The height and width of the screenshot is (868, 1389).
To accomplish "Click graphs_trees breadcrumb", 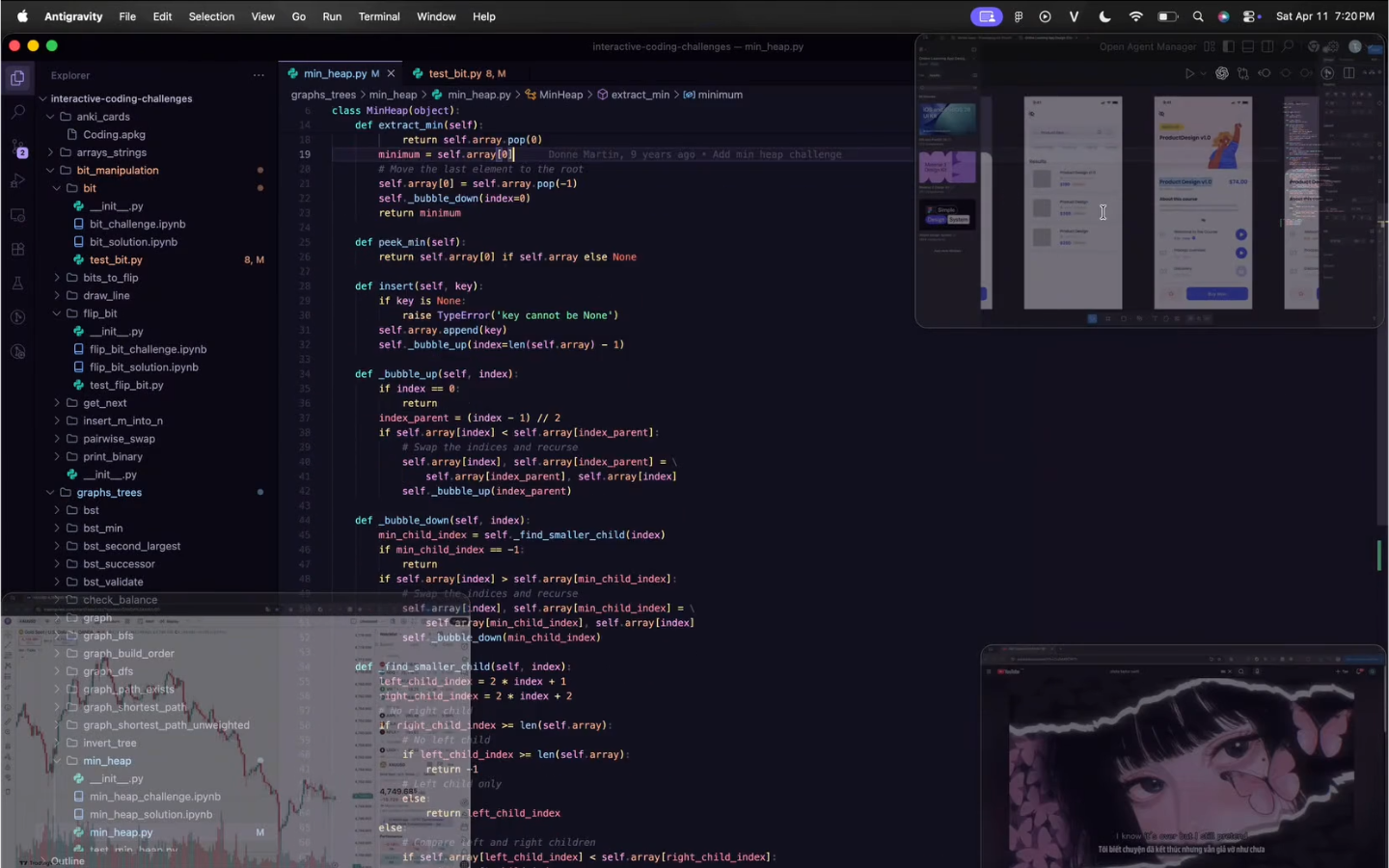I will (x=323, y=95).
